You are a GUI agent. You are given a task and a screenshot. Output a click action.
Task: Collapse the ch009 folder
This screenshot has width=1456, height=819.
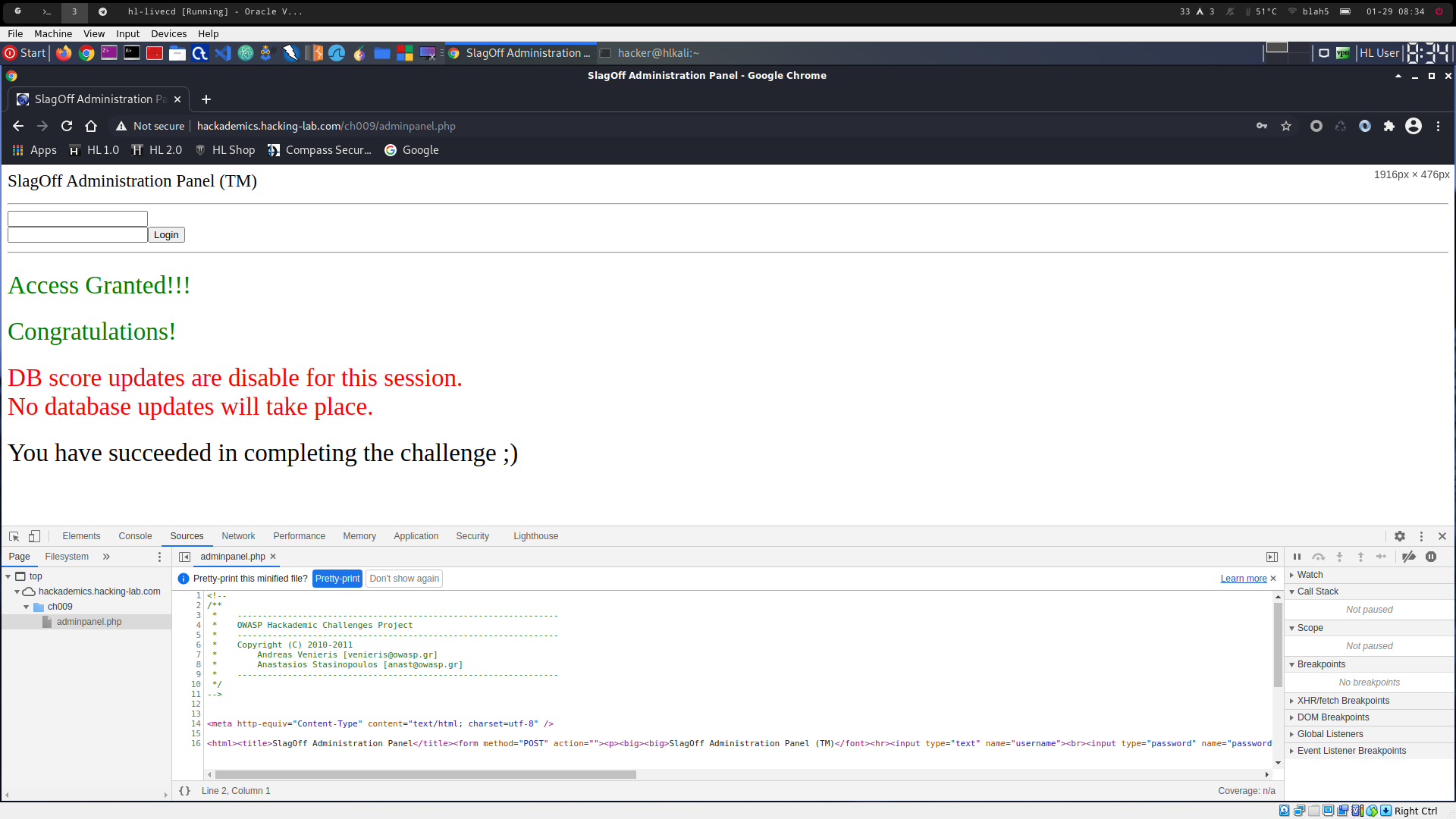click(27, 607)
